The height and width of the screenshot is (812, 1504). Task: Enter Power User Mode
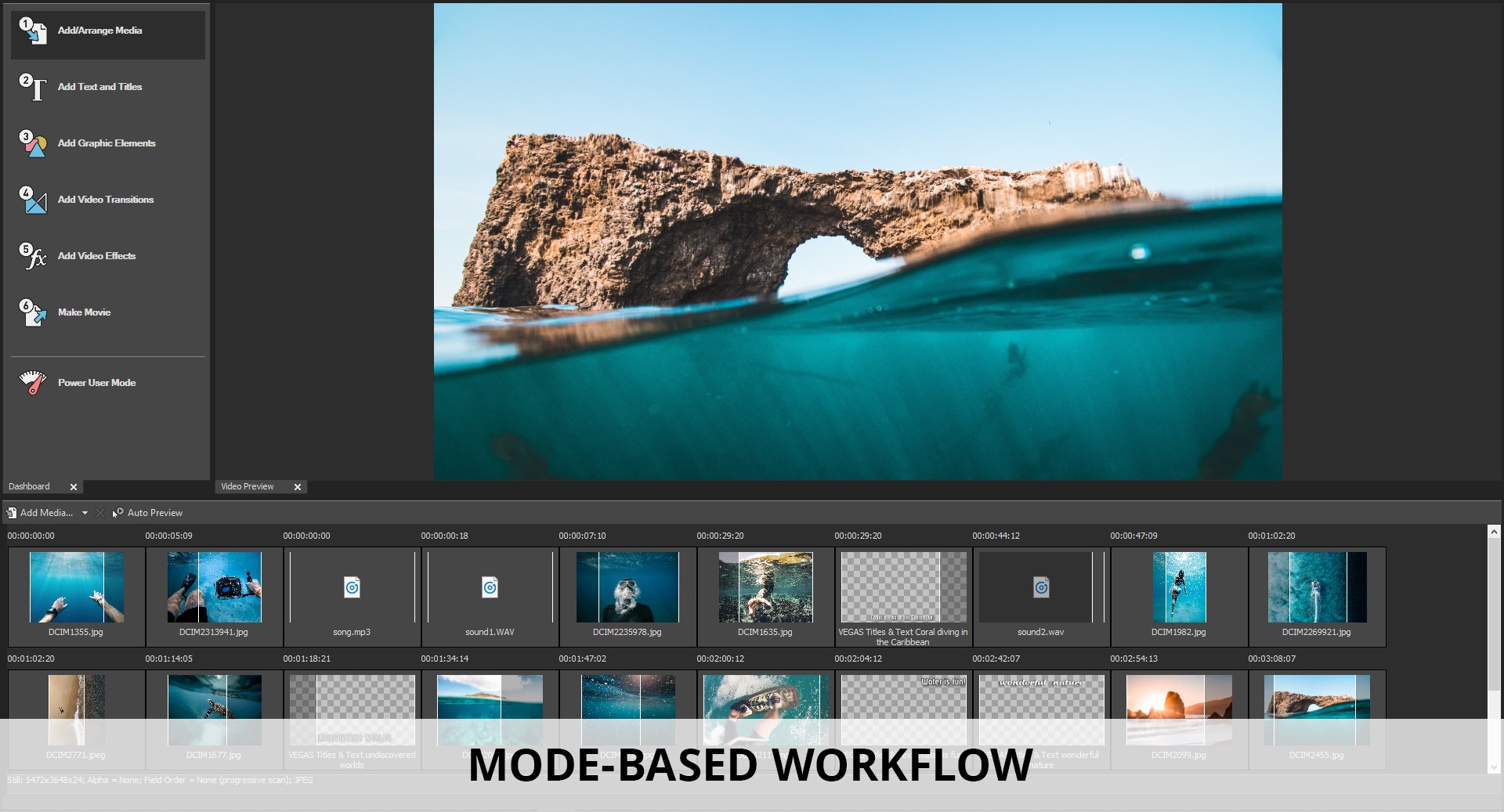pyautogui.click(x=96, y=383)
